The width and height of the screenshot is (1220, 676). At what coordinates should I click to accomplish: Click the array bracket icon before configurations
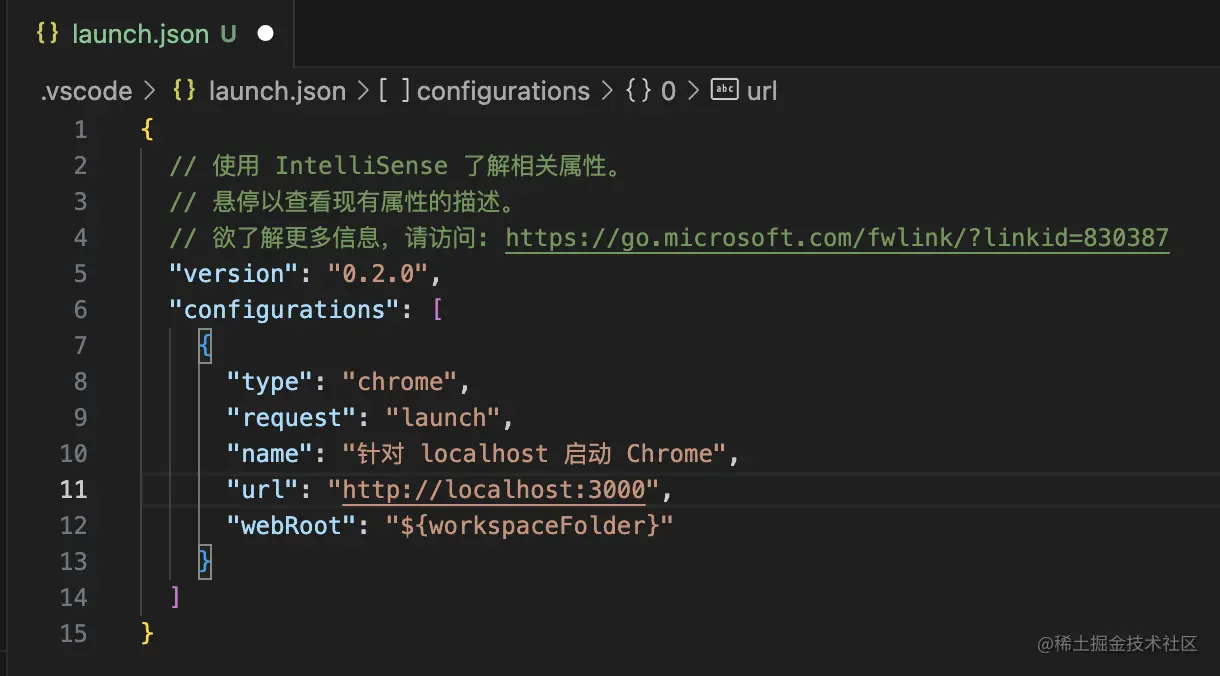(395, 91)
